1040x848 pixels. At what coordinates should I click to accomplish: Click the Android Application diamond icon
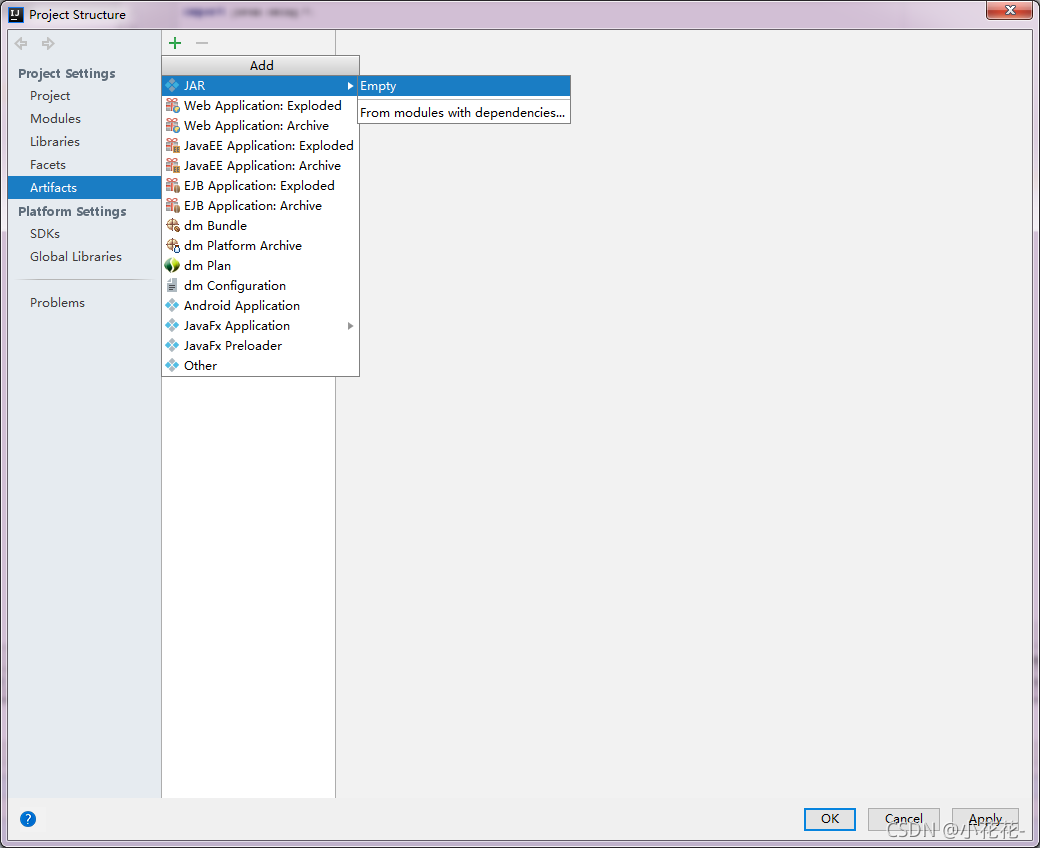pyautogui.click(x=172, y=305)
